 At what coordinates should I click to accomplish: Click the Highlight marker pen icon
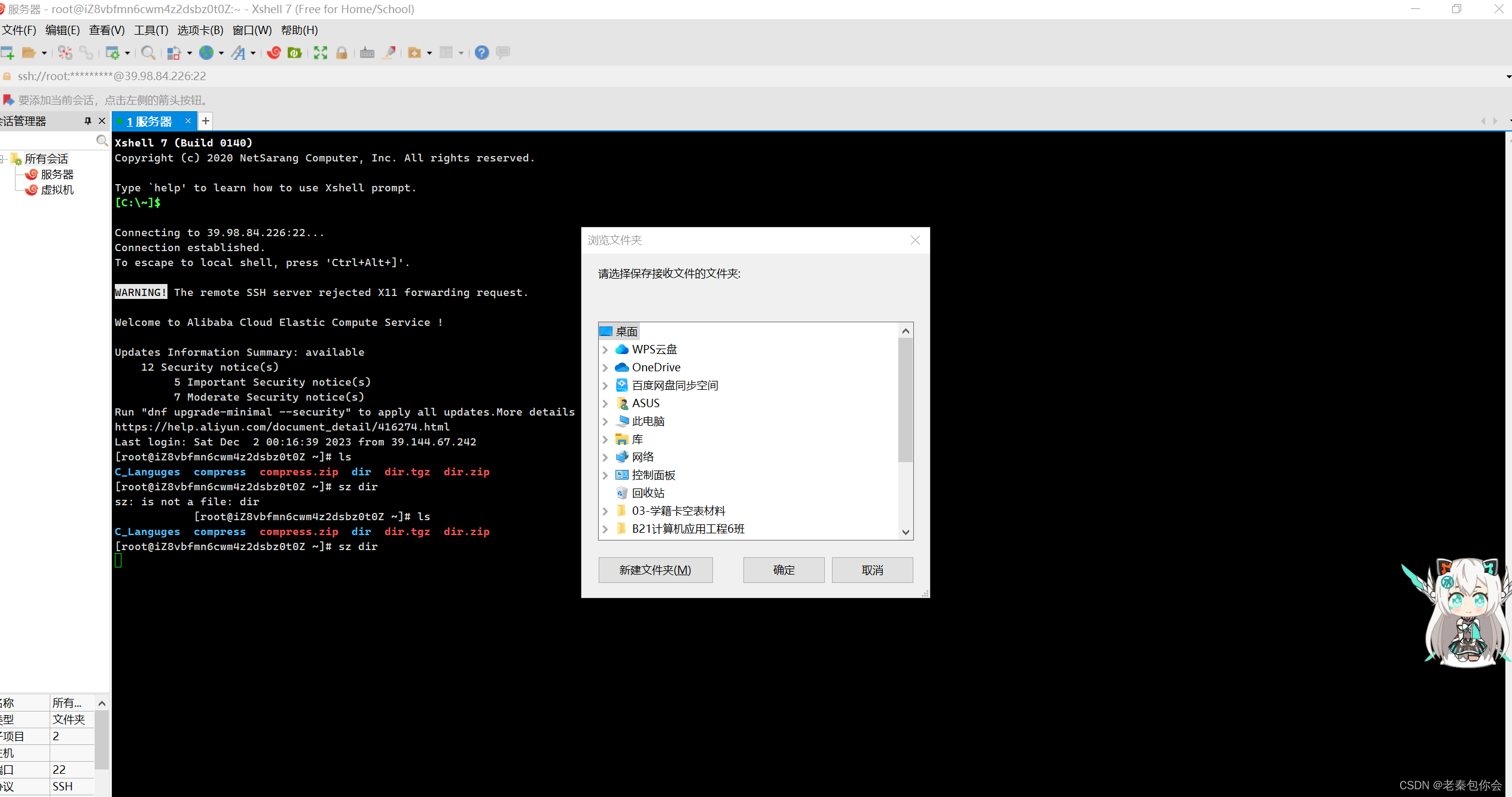click(389, 53)
